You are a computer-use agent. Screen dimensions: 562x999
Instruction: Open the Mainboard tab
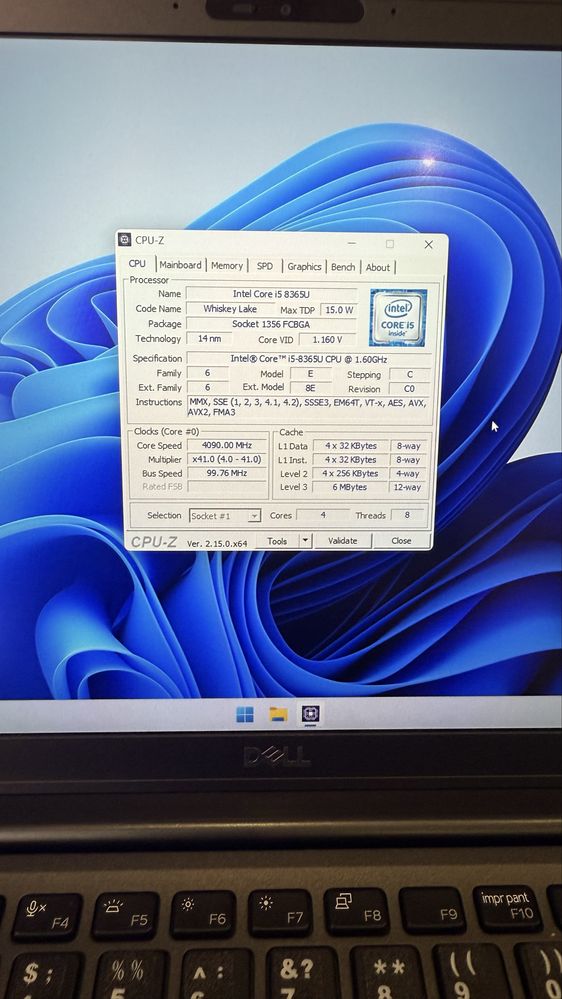coord(180,265)
